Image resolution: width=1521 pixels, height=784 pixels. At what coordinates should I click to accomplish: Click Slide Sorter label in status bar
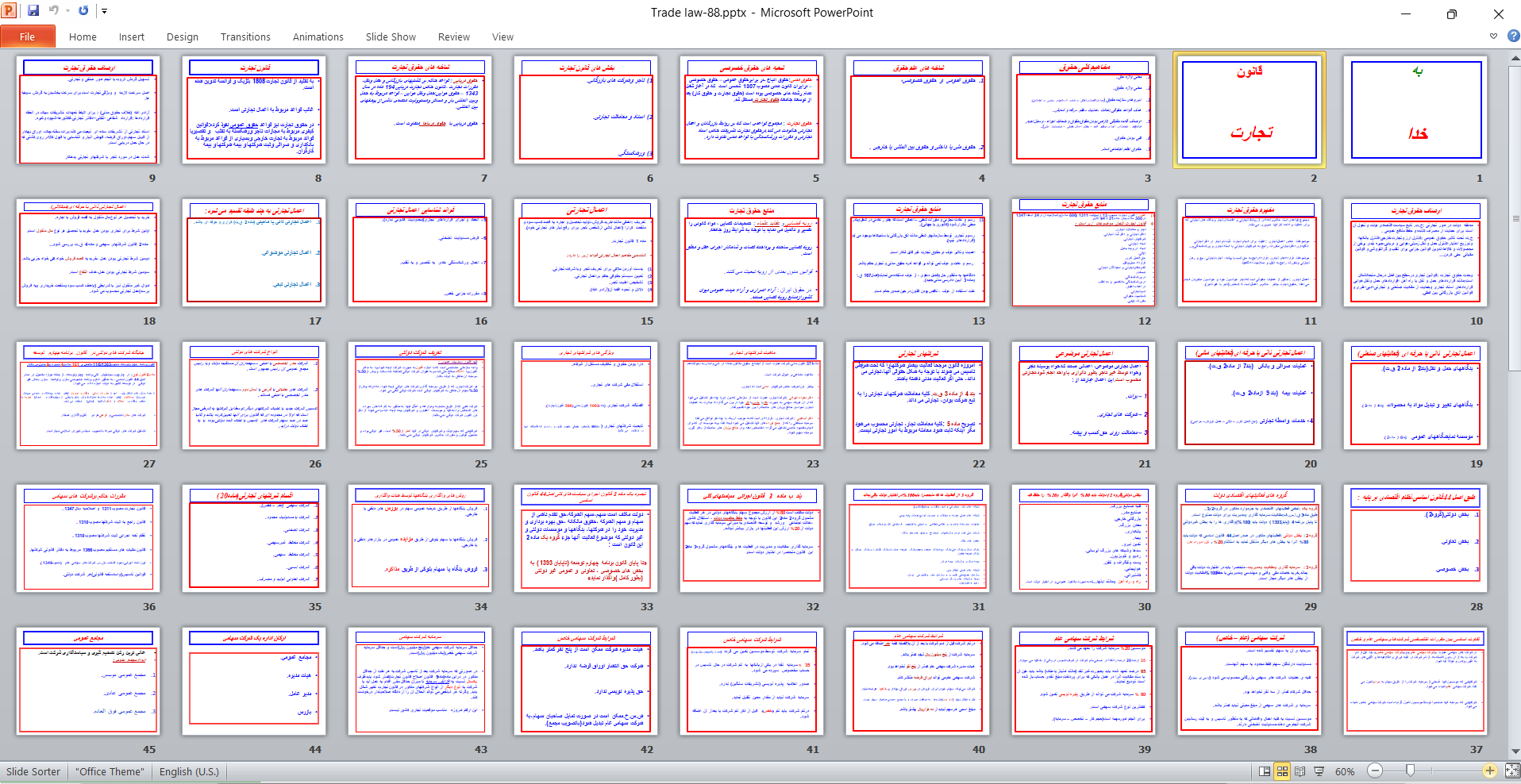33,771
